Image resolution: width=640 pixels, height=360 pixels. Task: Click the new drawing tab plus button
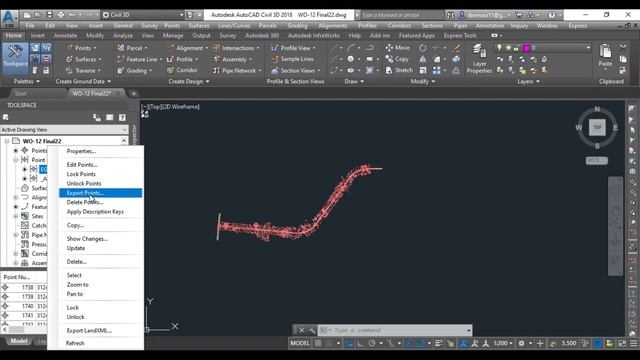point(133,93)
